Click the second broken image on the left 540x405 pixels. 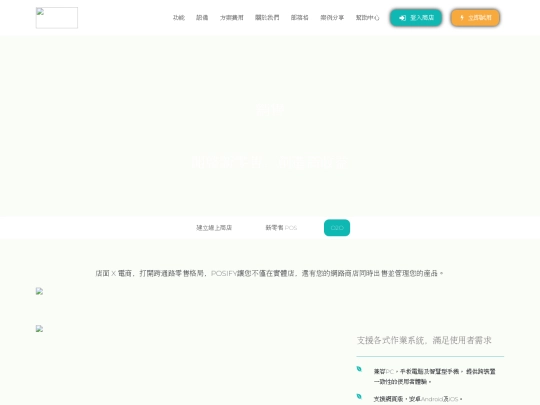(40, 329)
